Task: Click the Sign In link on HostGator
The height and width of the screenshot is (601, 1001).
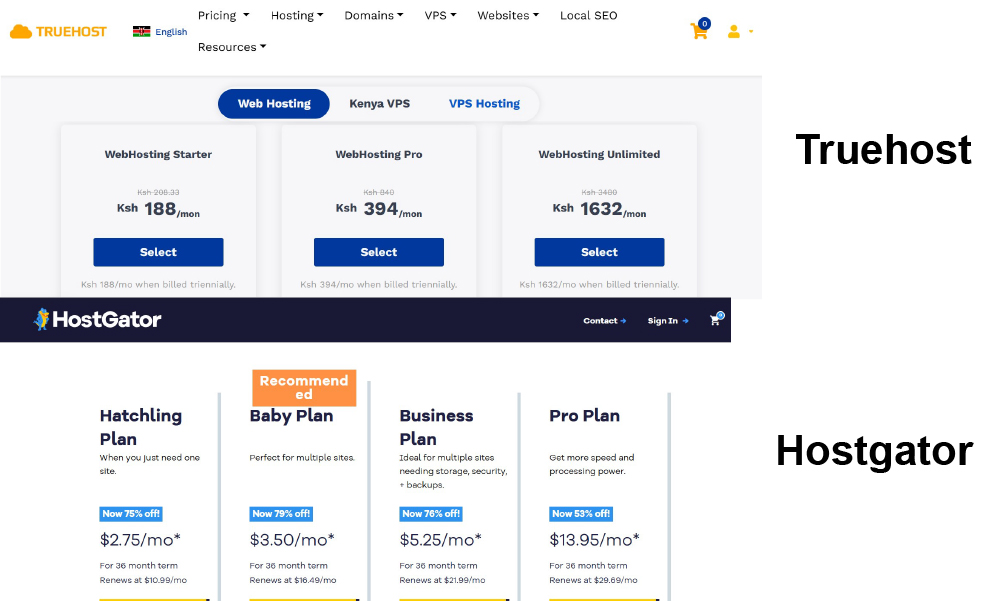Action: [662, 320]
